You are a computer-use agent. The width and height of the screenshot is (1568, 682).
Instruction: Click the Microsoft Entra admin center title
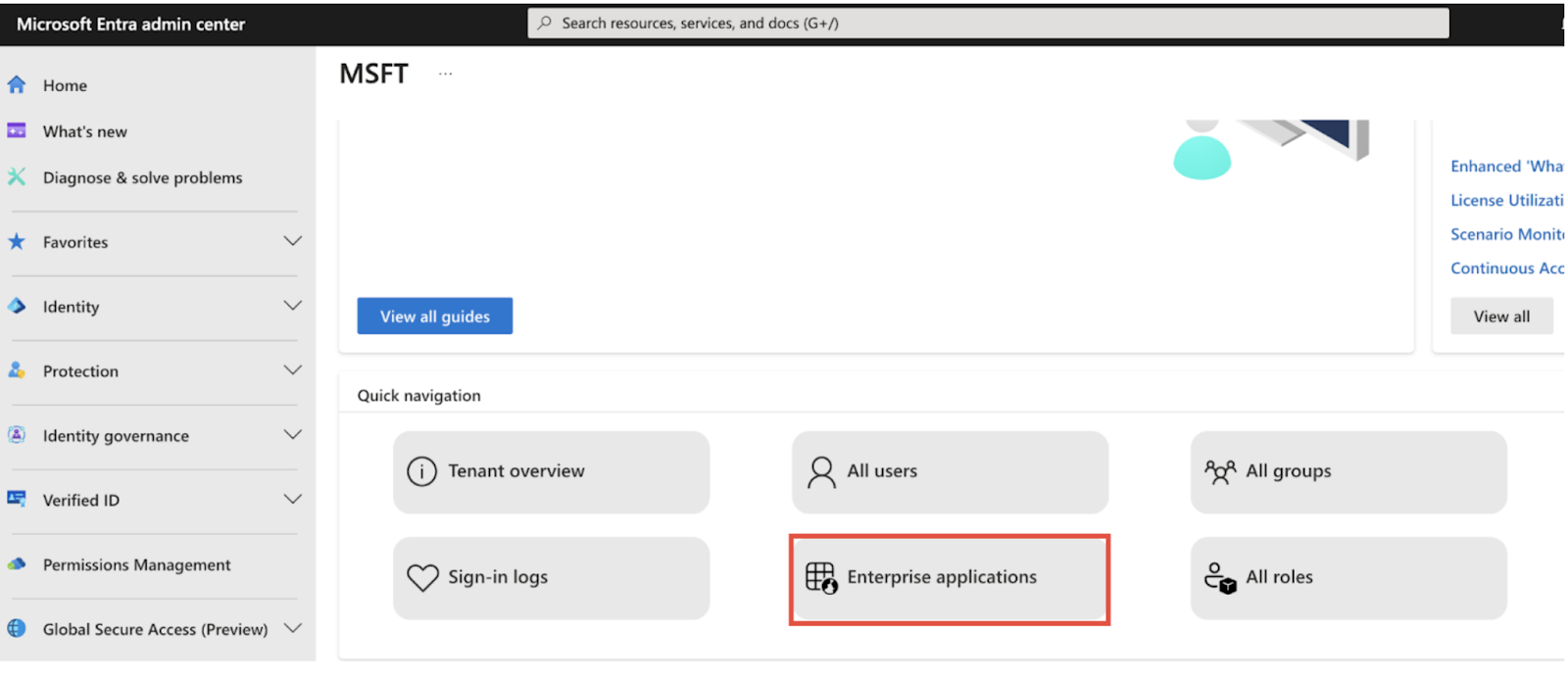point(130,24)
